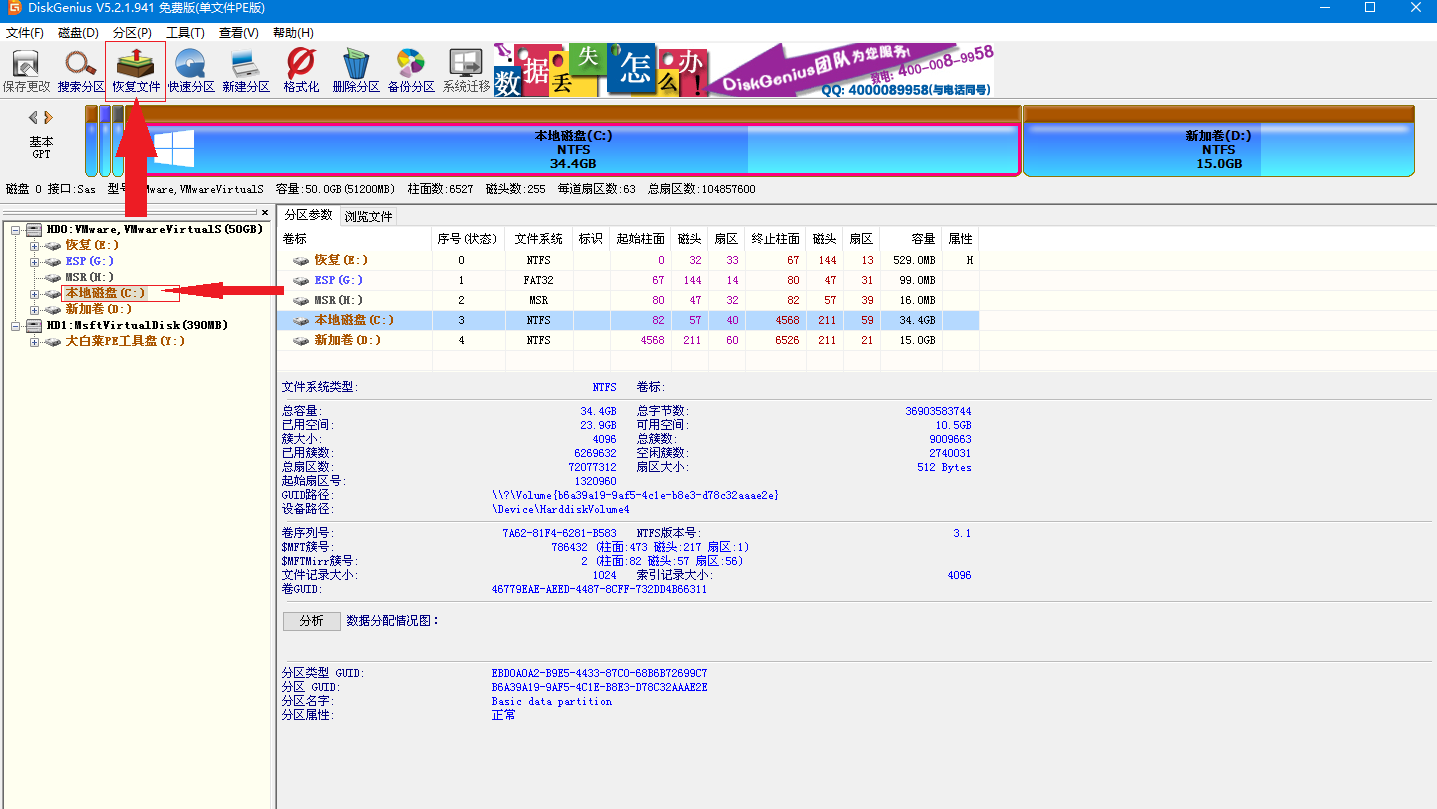Click the 格式化 toolbar icon
This screenshot has height=809, width=1437.
pyautogui.click(x=301, y=71)
